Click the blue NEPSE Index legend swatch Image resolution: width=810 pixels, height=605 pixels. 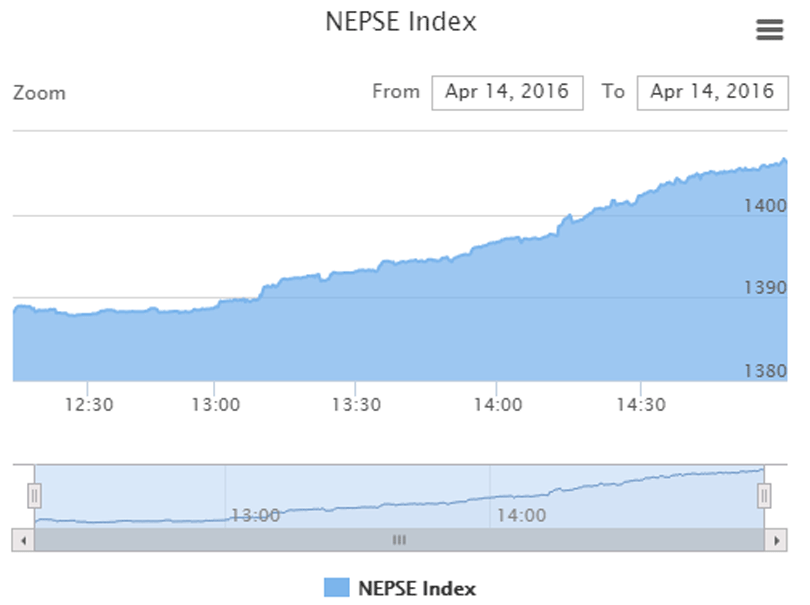click(337, 588)
